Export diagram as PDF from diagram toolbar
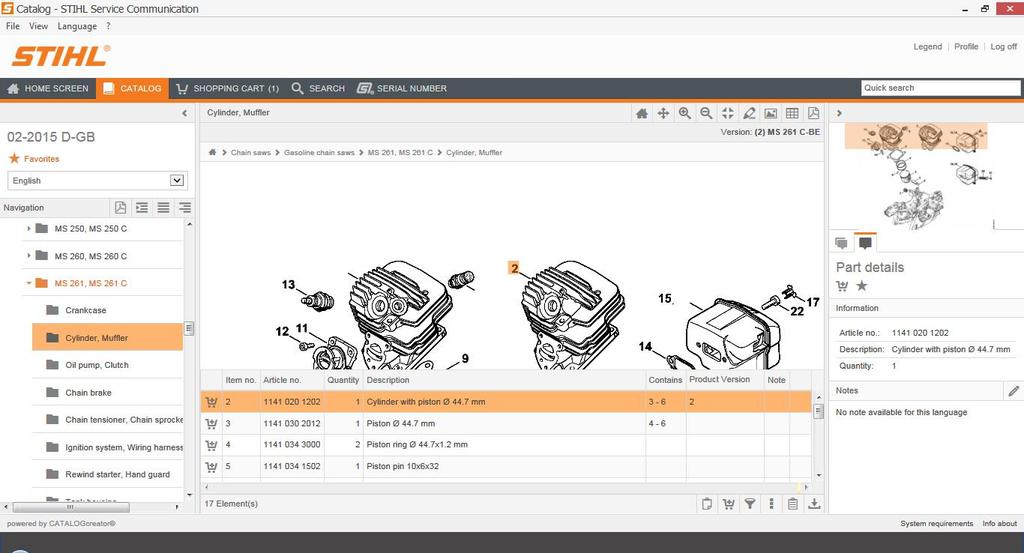Viewport: 1024px width, 553px height. click(814, 114)
